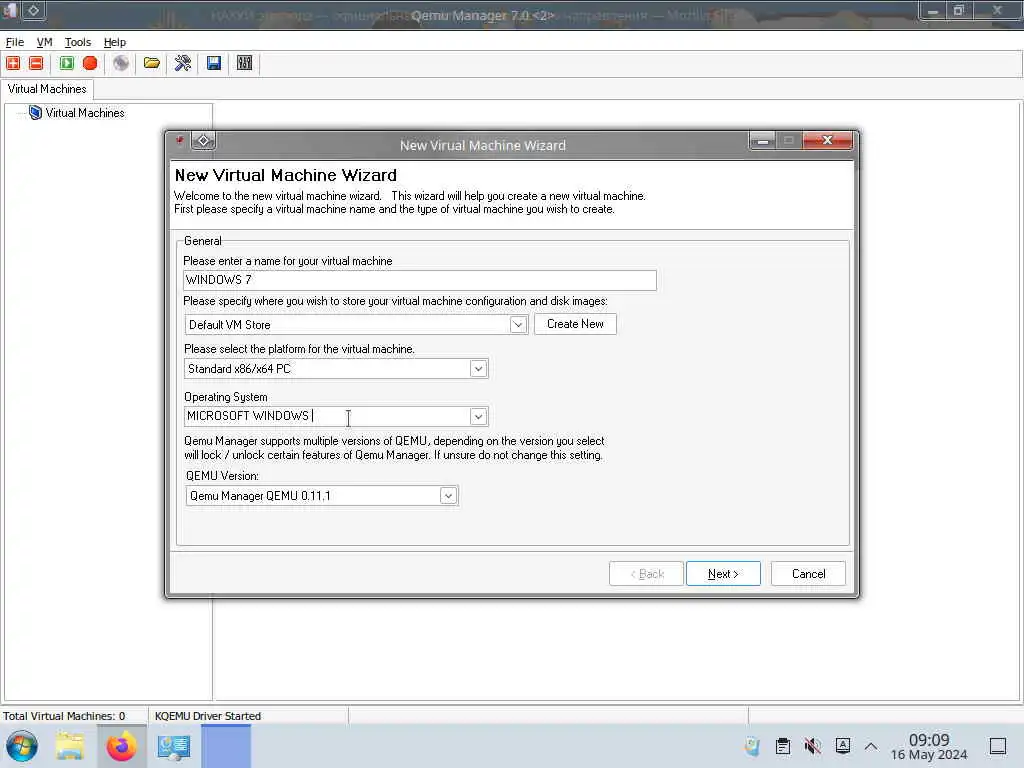Click the Total Virtual Machines: 0 status text
Image resolution: width=1024 pixels, height=768 pixels.
coord(64,716)
